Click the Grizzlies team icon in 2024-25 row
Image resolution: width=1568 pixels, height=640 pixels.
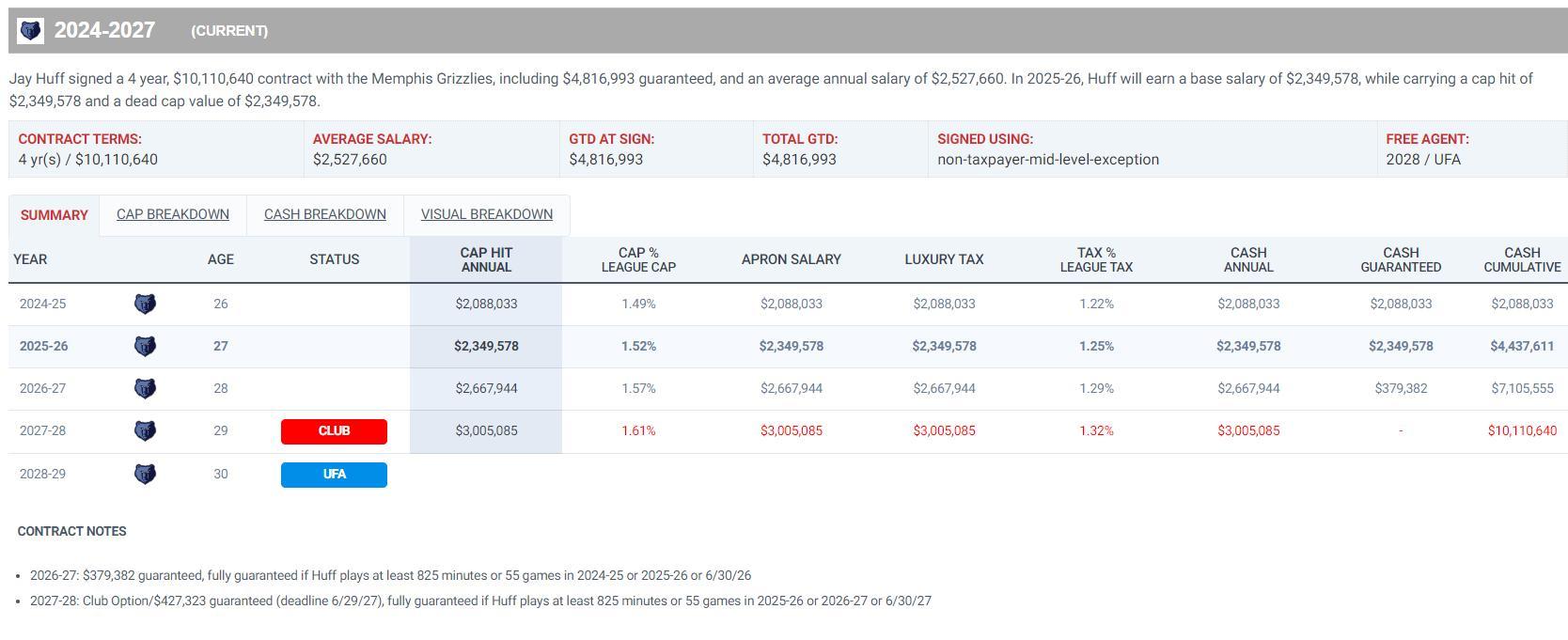tap(145, 304)
